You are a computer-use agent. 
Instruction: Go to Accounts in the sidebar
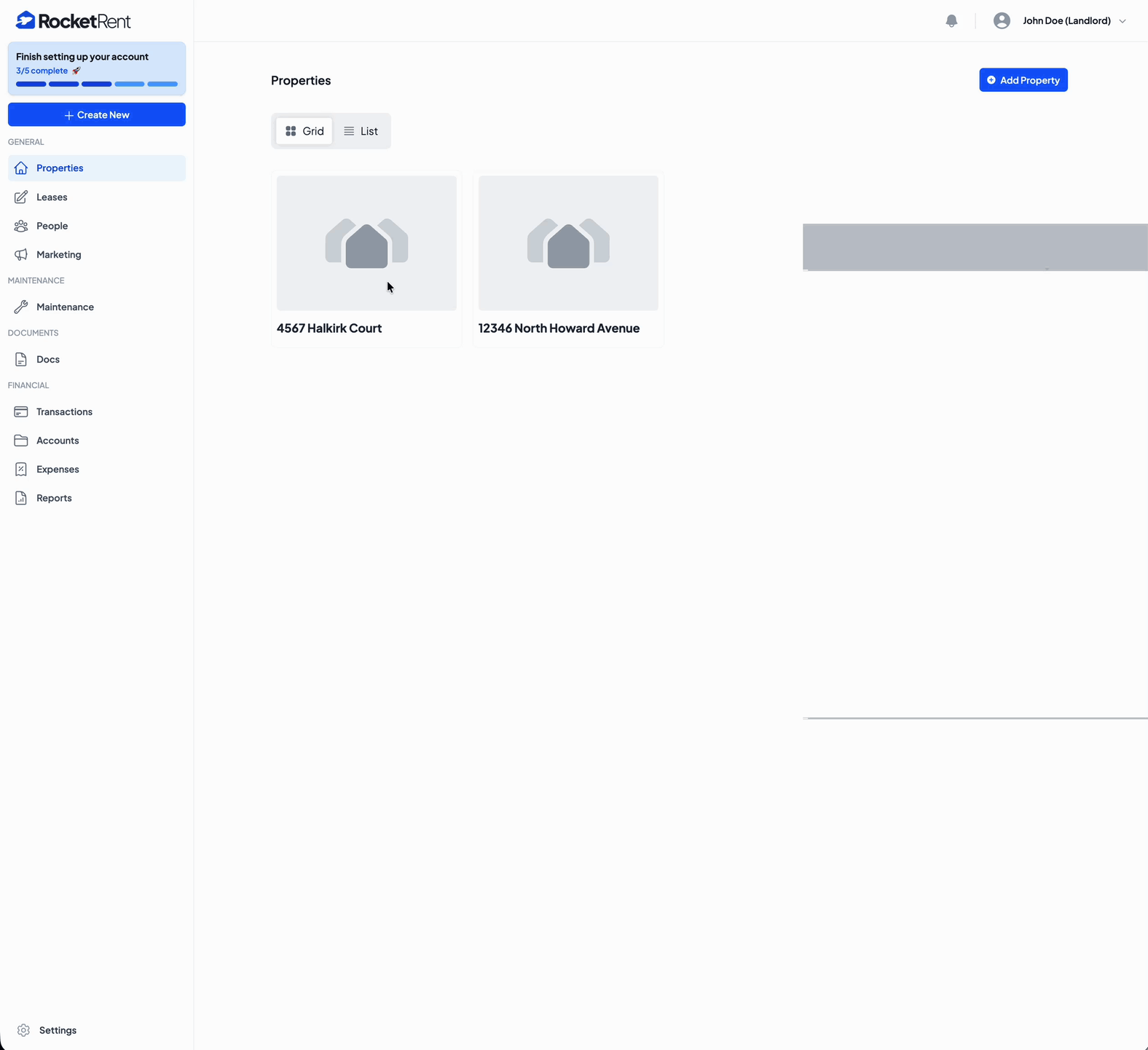[x=97, y=441]
